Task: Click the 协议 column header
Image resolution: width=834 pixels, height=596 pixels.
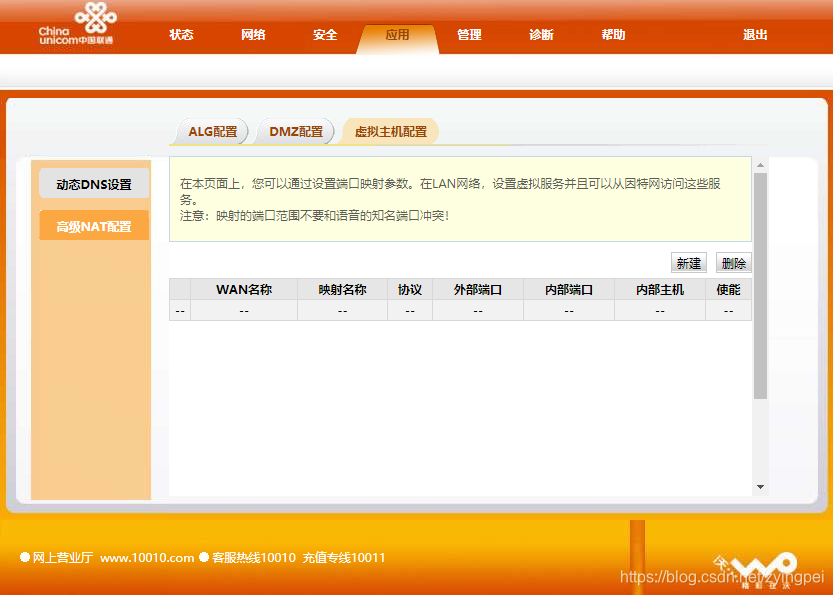Action: click(410, 290)
